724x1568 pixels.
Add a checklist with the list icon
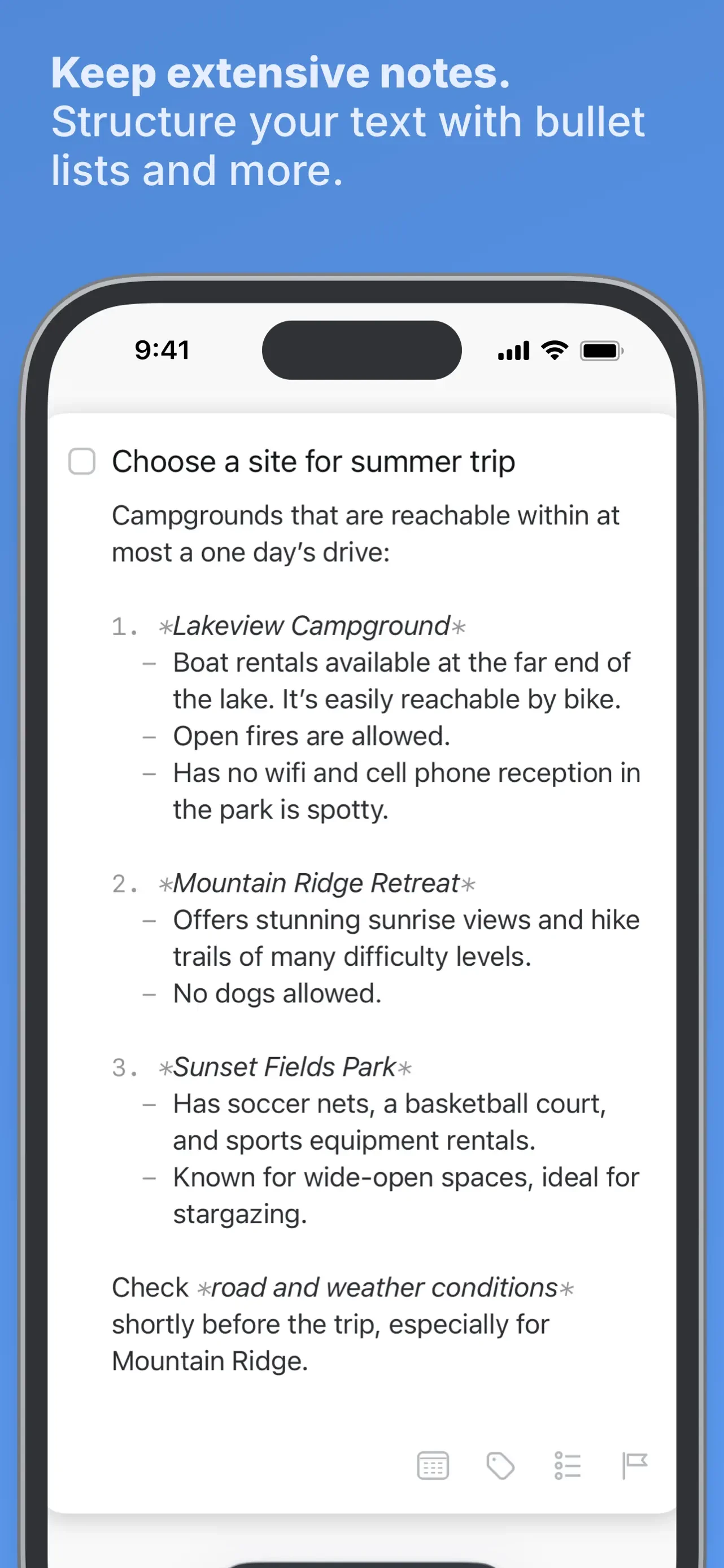pos(567,1466)
